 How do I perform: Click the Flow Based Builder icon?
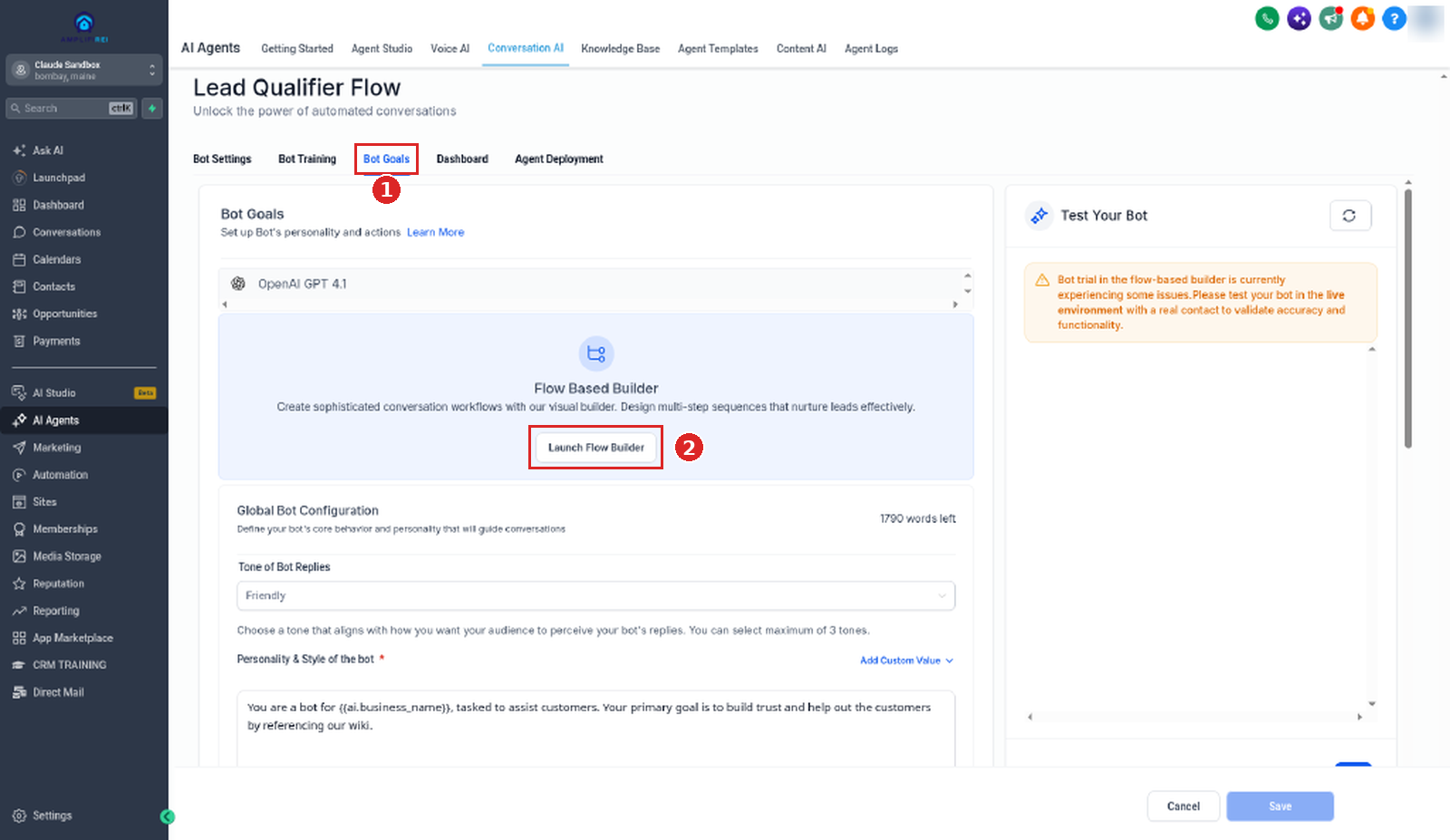(596, 353)
